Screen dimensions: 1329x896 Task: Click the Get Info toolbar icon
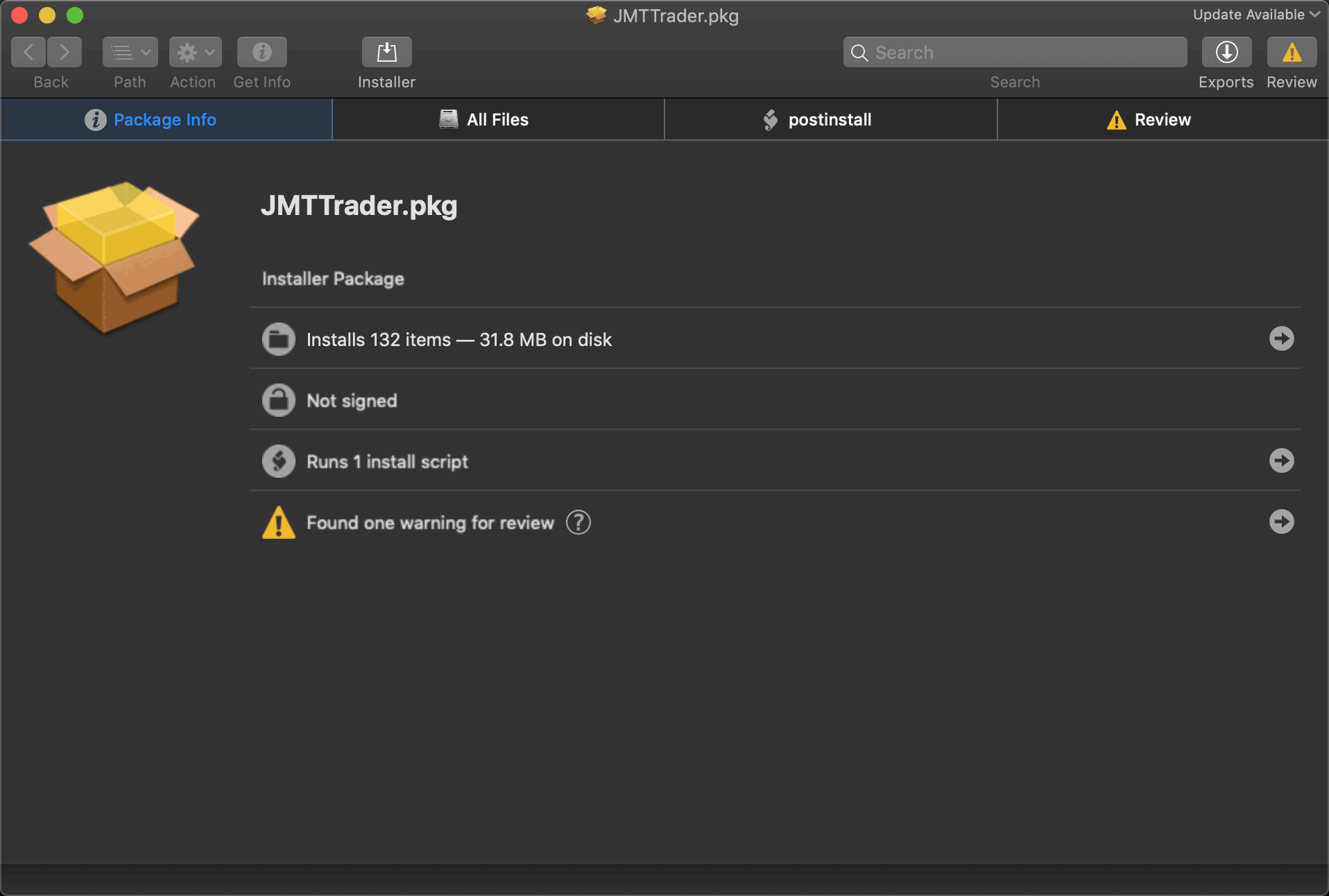tap(261, 53)
